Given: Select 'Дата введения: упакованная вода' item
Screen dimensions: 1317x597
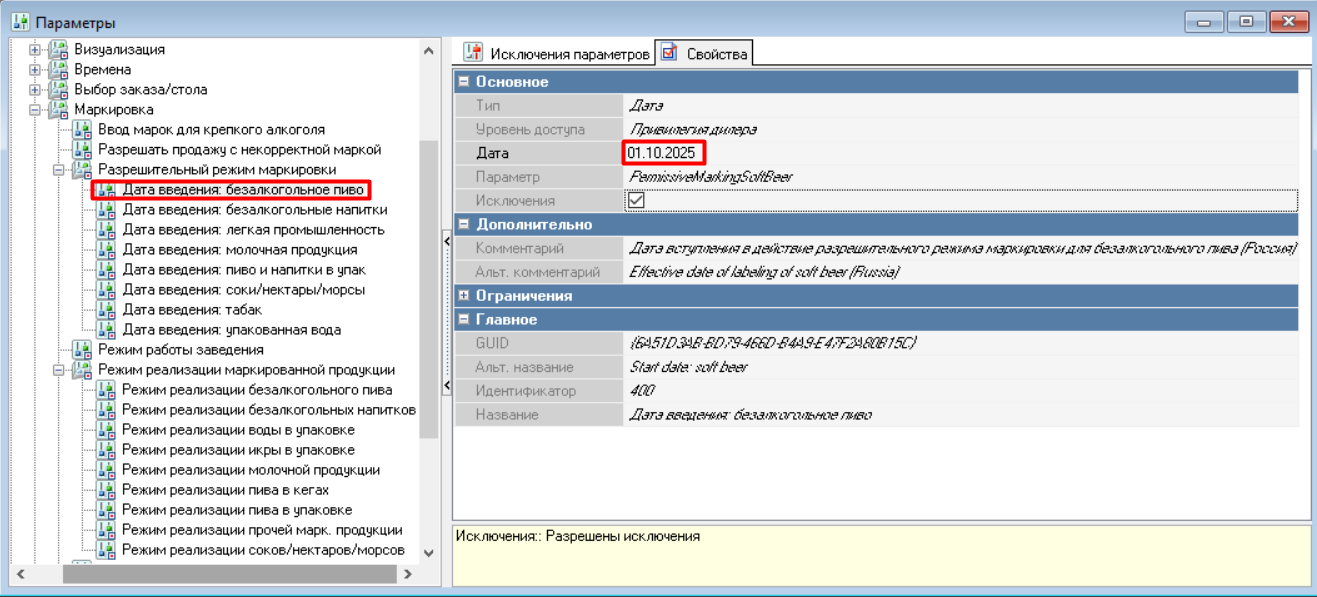Looking at the screenshot, I should 231,330.
